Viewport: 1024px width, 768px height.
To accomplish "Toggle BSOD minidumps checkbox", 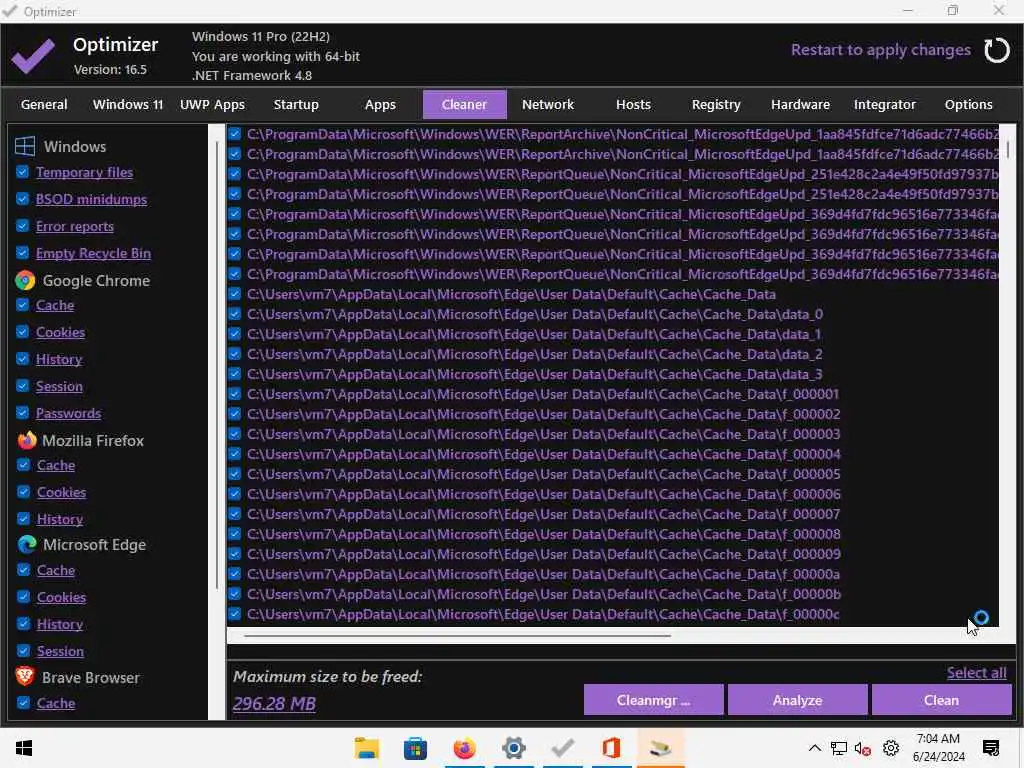I will pos(22,199).
